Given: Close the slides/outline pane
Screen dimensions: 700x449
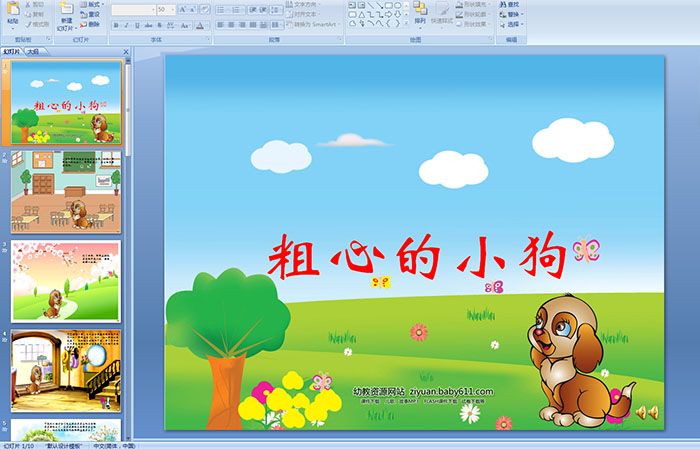Looking at the screenshot, I should 126,52.
